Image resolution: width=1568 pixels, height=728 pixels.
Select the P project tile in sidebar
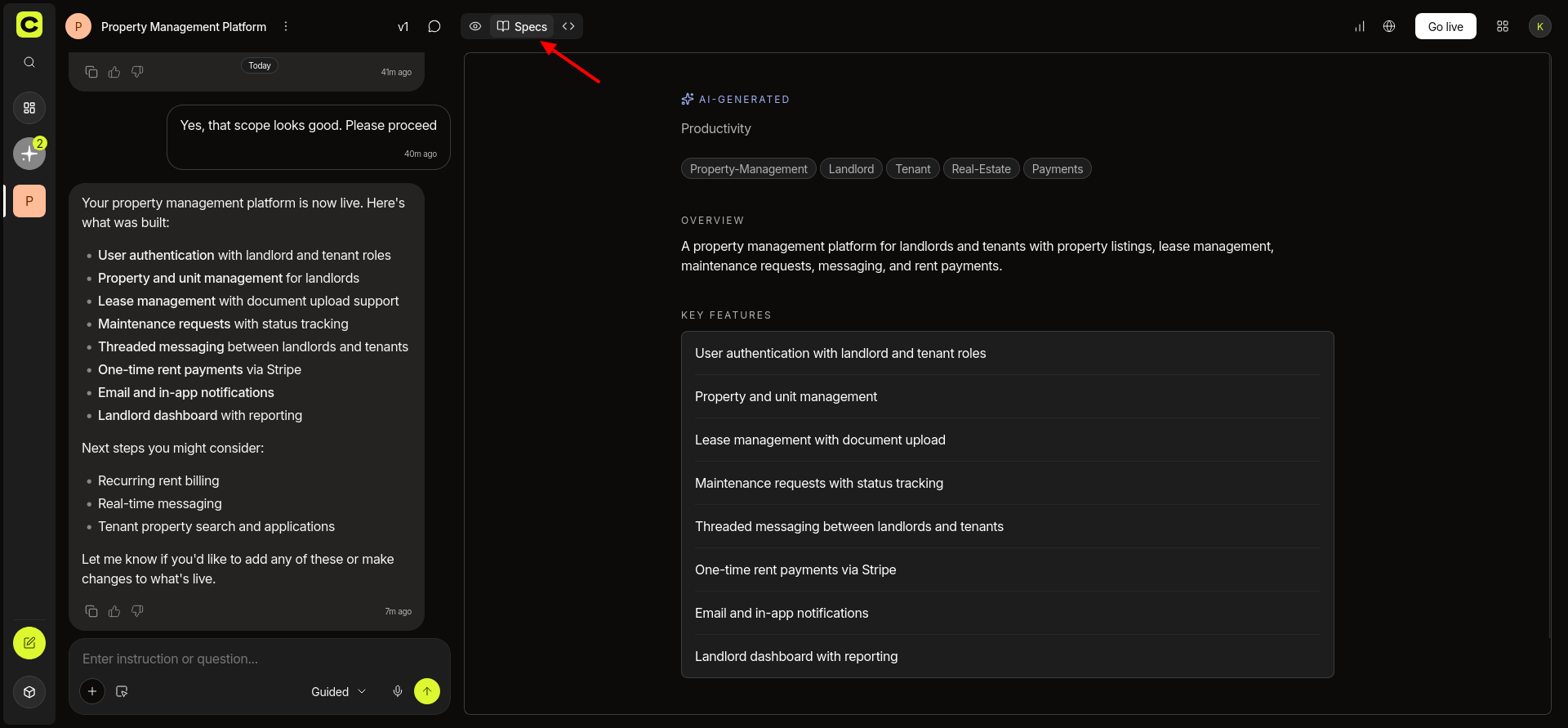(x=29, y=201)
